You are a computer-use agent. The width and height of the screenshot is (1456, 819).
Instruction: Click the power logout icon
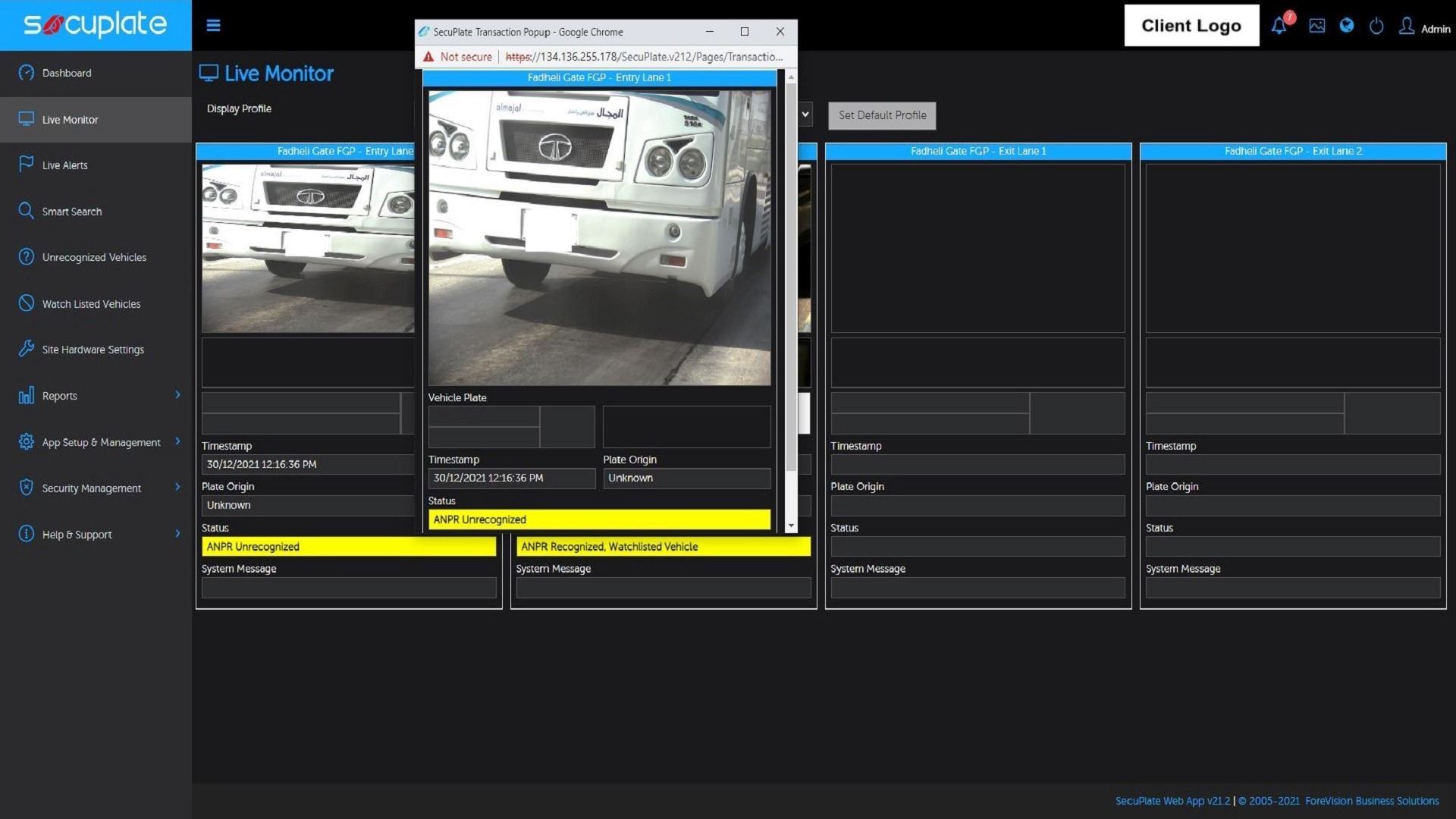pyautogui.click(x=1376, y=27)
